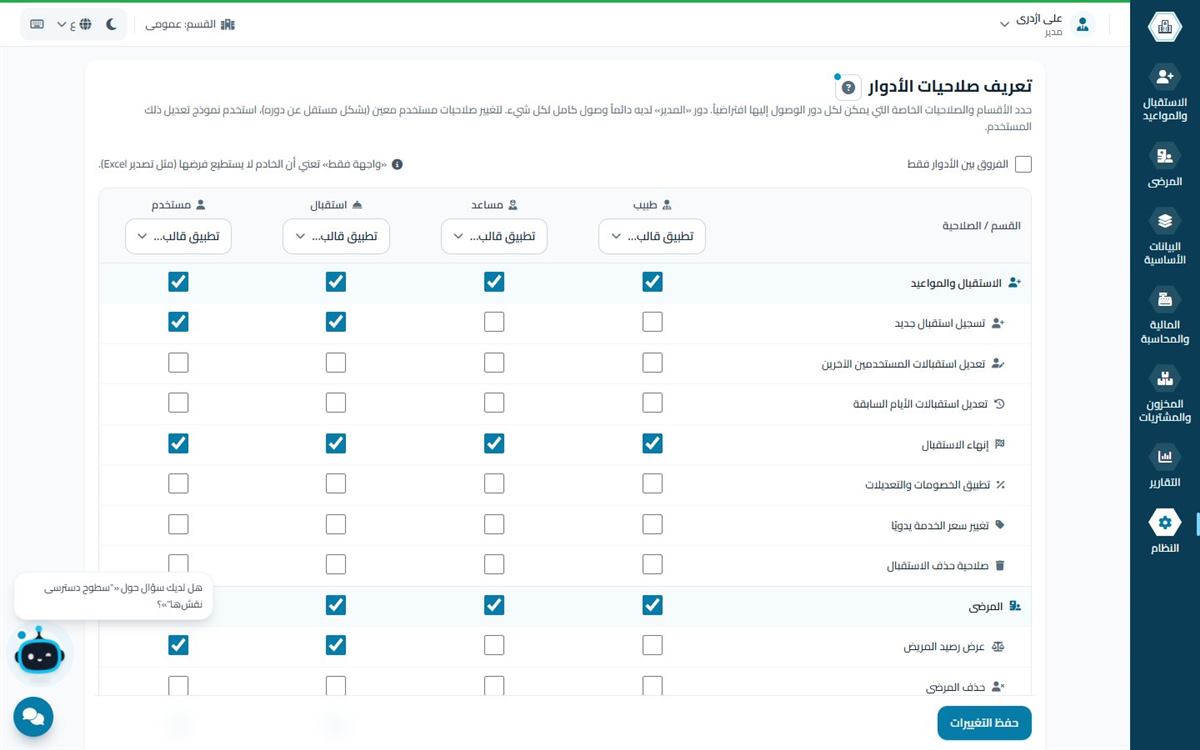1200x750 pixels.
Task: Open التقارير in the sidebar
Action: tap(1164, 466)
